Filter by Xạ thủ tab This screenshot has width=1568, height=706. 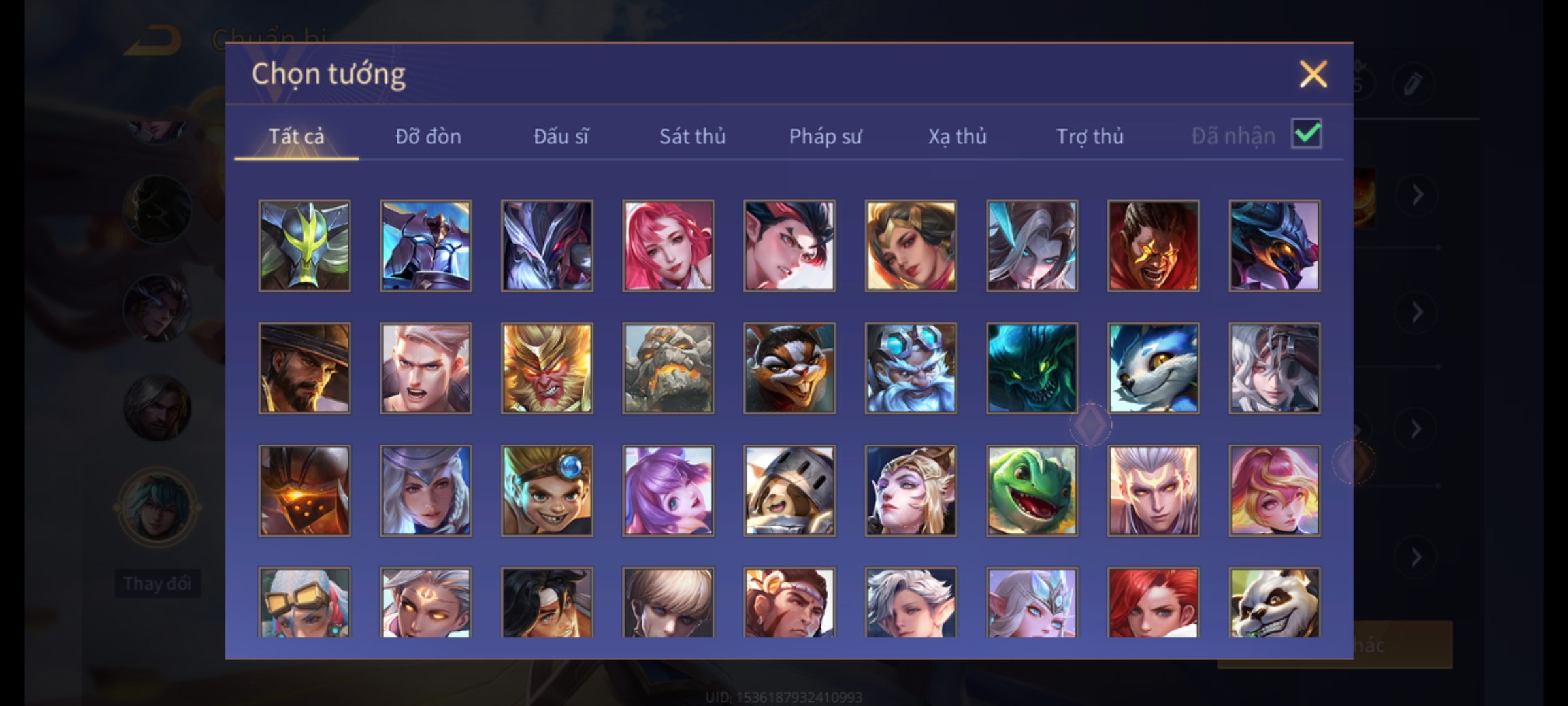pyautogui.click(x=957, y=136)
